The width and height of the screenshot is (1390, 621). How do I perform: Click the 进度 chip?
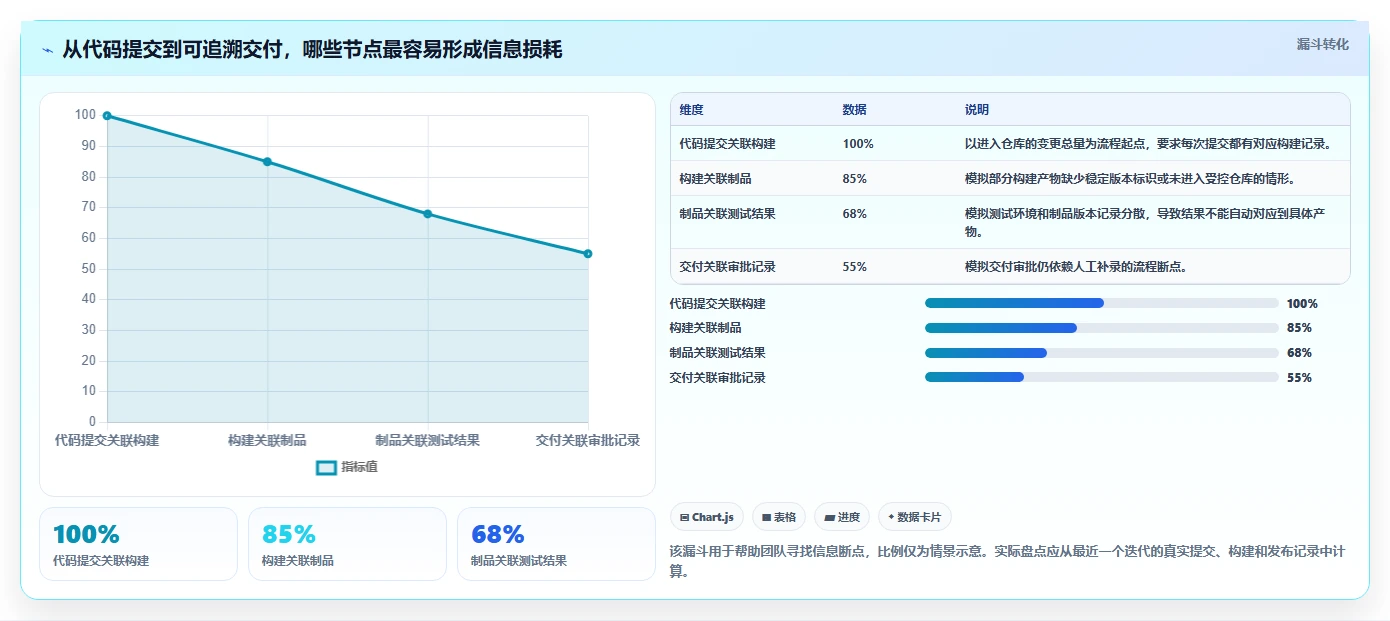point(842,517)
